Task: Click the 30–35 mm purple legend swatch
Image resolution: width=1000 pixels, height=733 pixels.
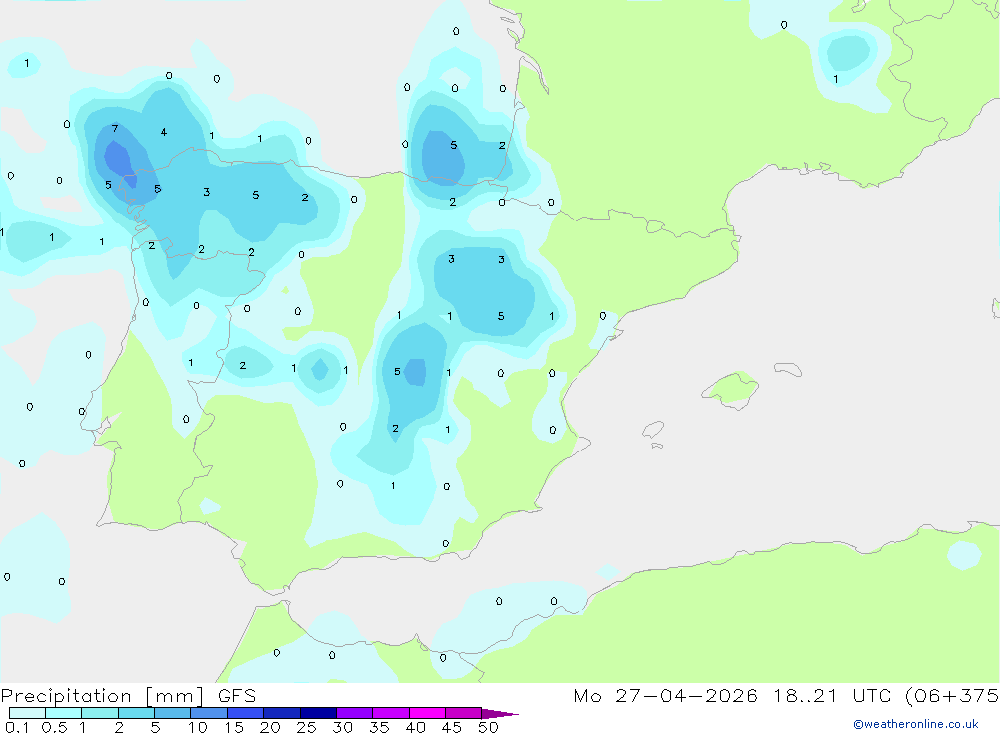Action: (355, 713)
